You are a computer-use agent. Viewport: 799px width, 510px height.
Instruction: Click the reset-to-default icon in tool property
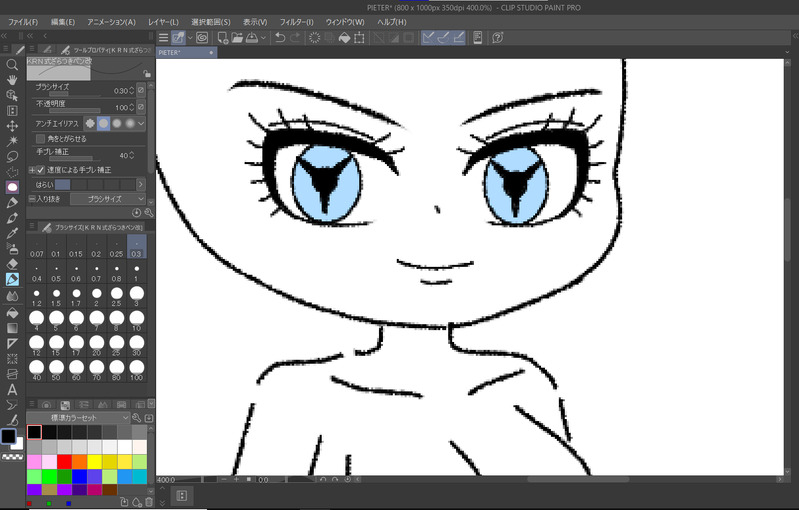click(137, 212)
